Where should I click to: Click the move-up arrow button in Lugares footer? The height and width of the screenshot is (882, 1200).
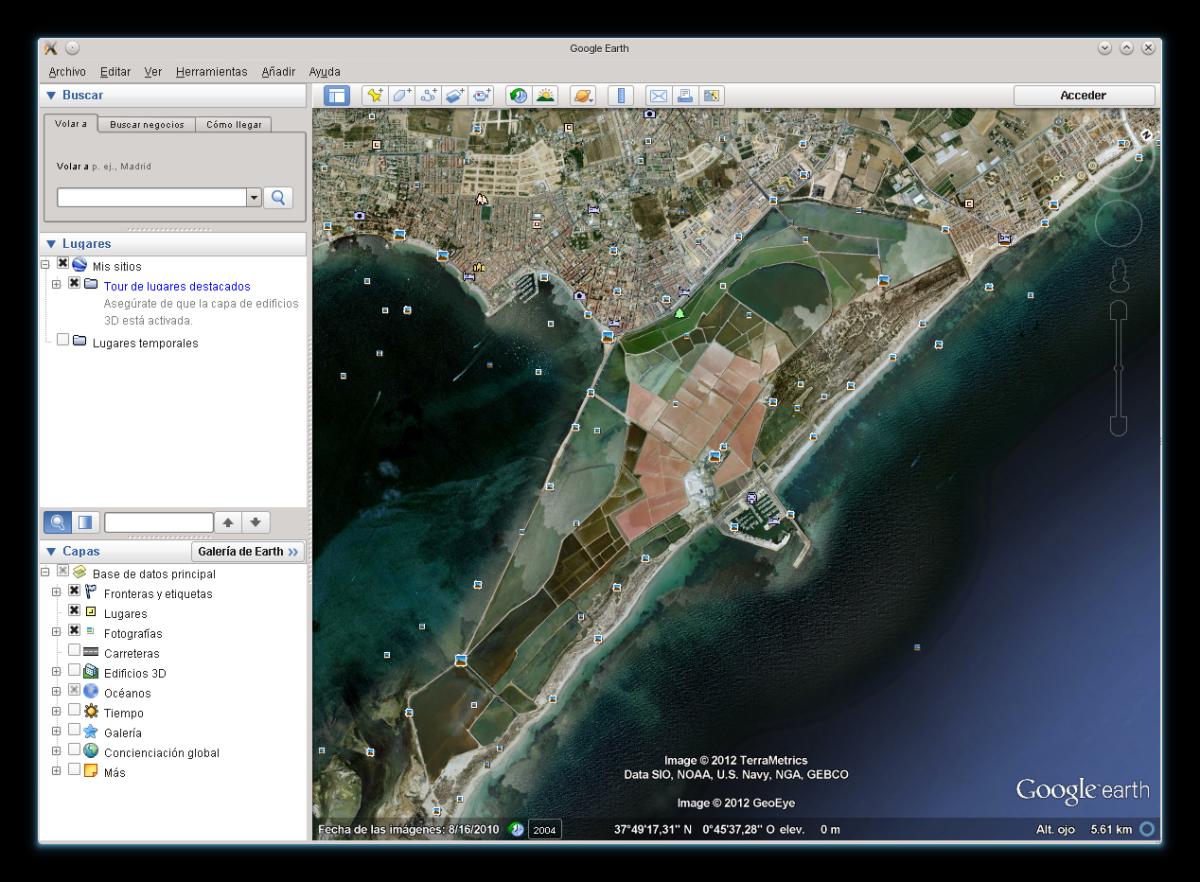pyautogui.click(x=229, y=522)
